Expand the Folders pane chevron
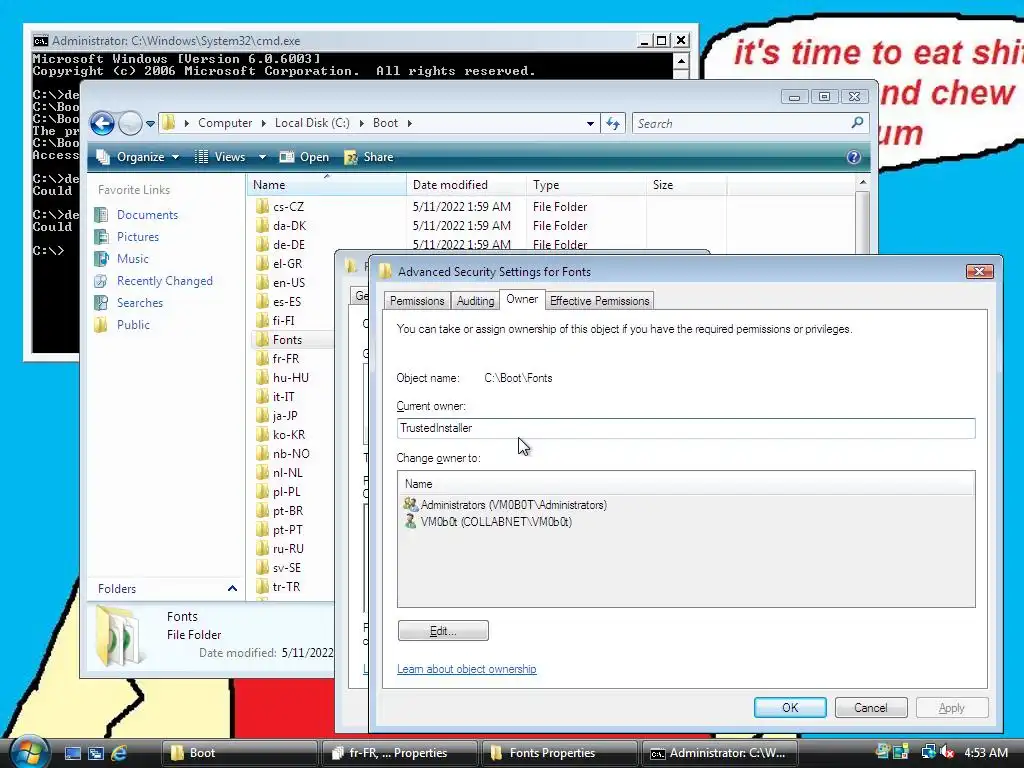 coord(232,588)
